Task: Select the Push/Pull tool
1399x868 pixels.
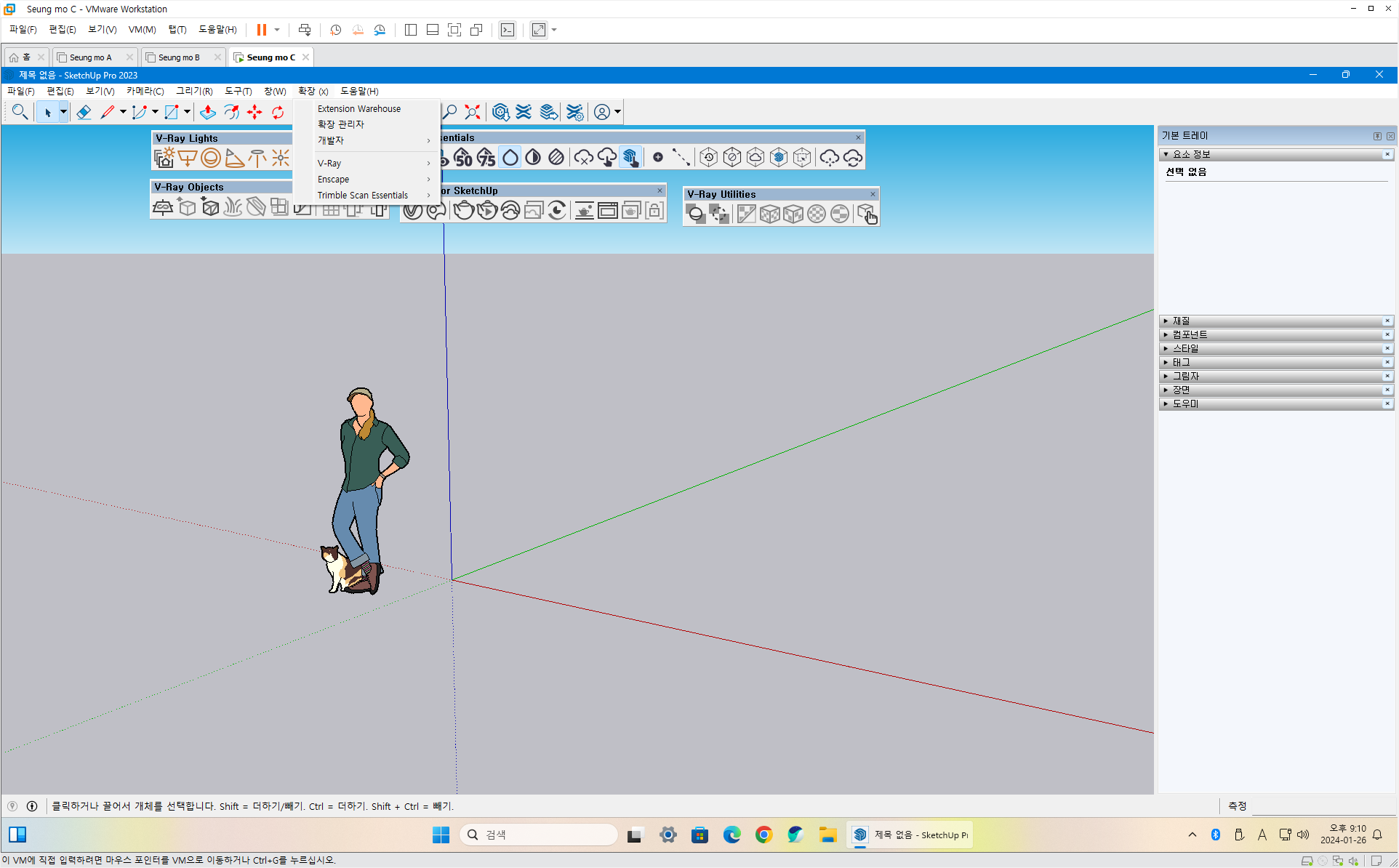Action: pos(208,112)
